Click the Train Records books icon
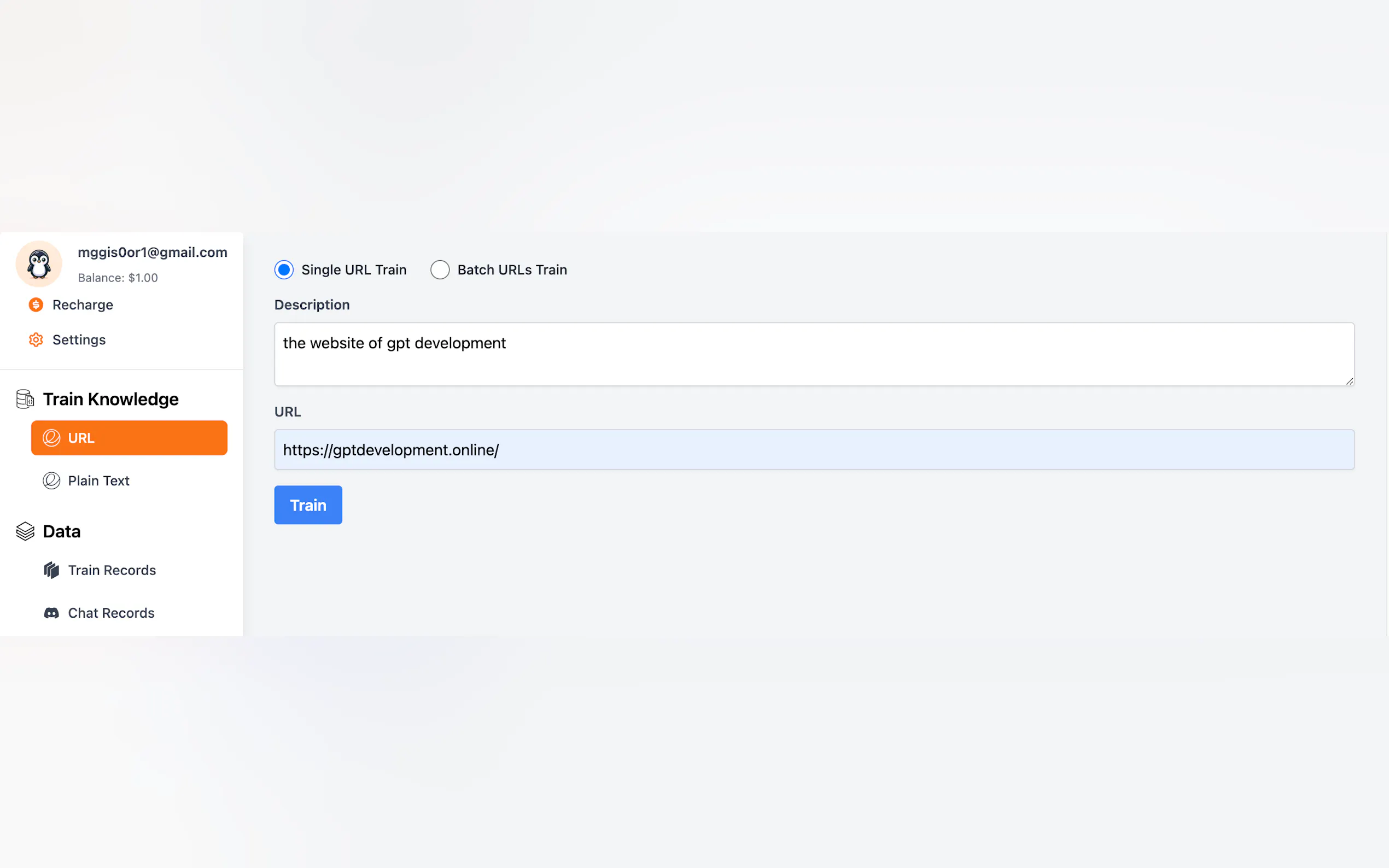Viewport: 1389px width, 868px height. [51, 570]
